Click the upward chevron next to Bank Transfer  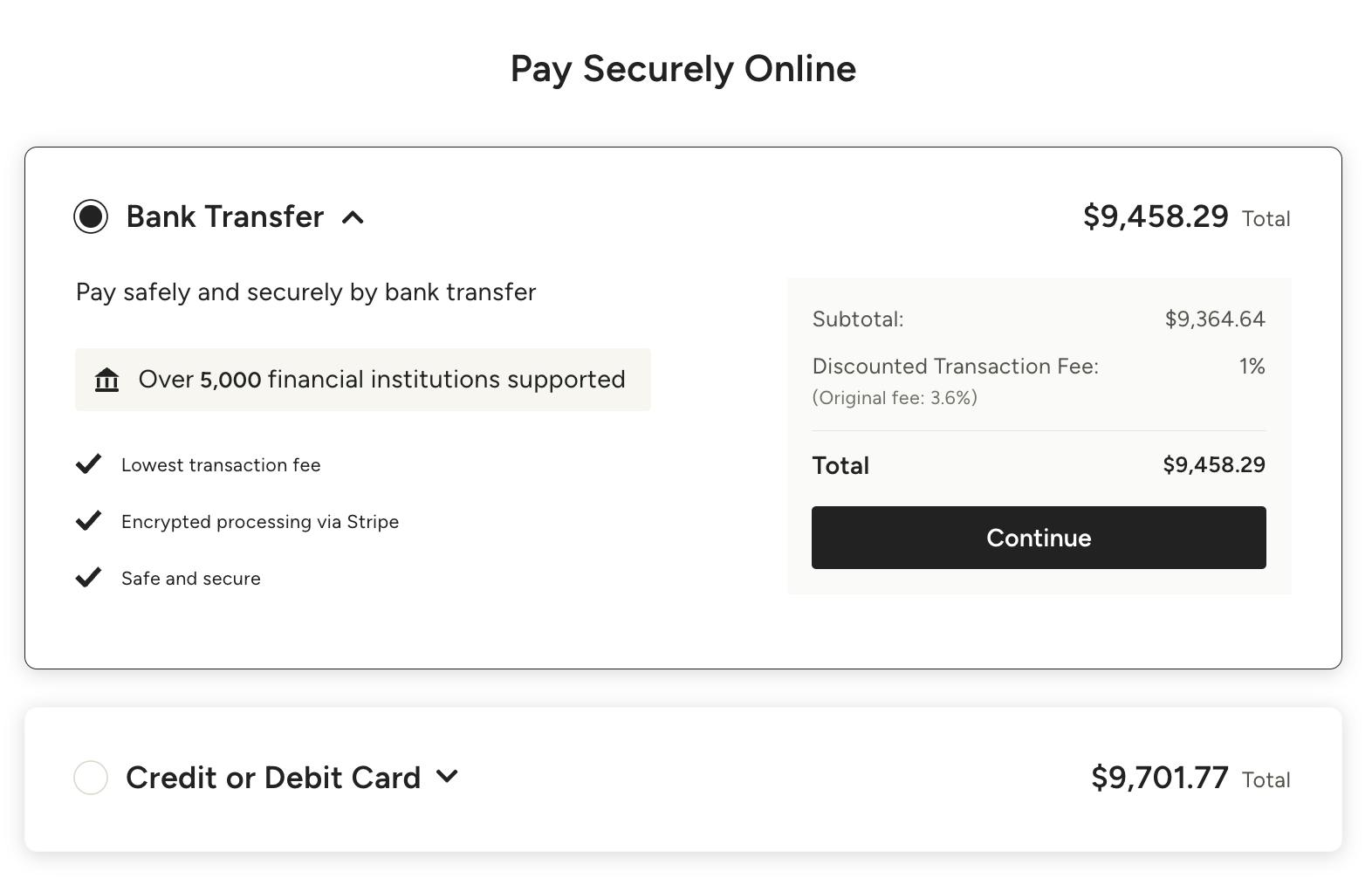tap(353, 218)
